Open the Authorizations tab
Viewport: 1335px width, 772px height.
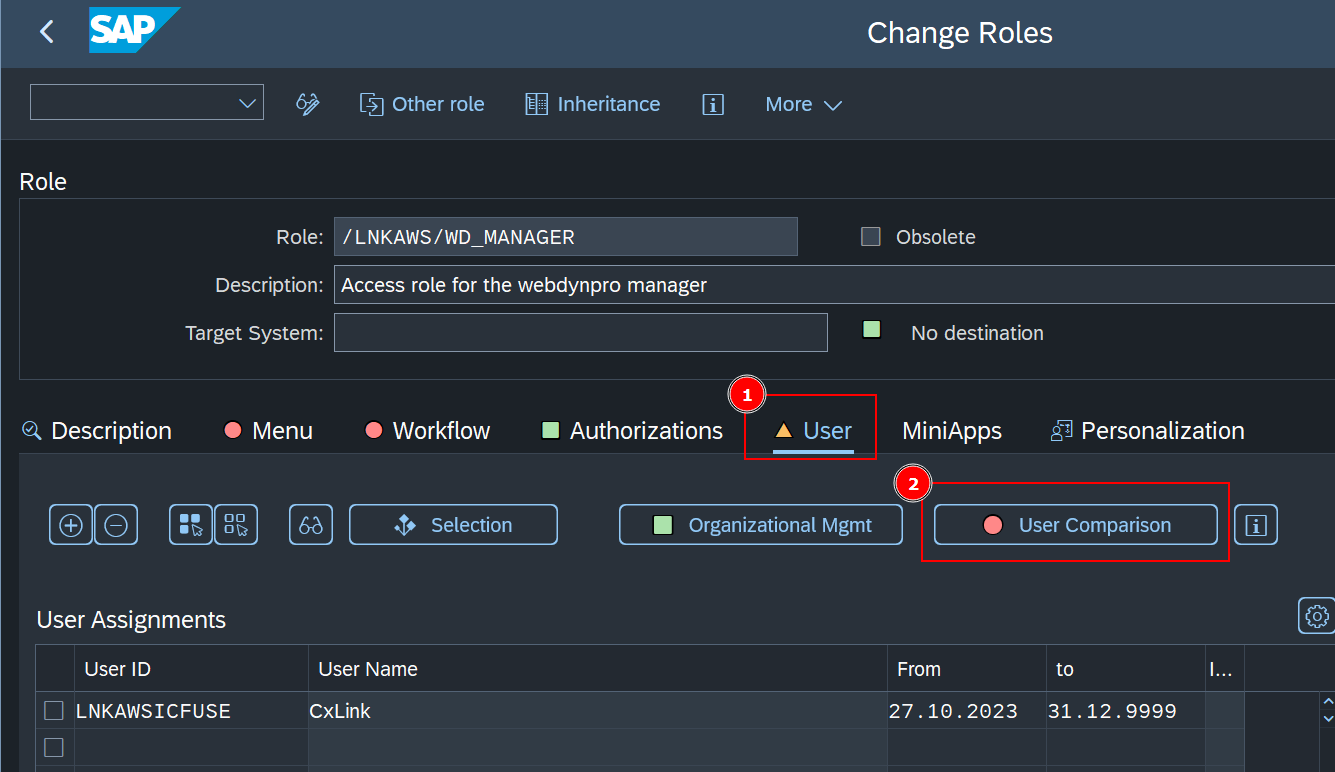tap(632, 431)
